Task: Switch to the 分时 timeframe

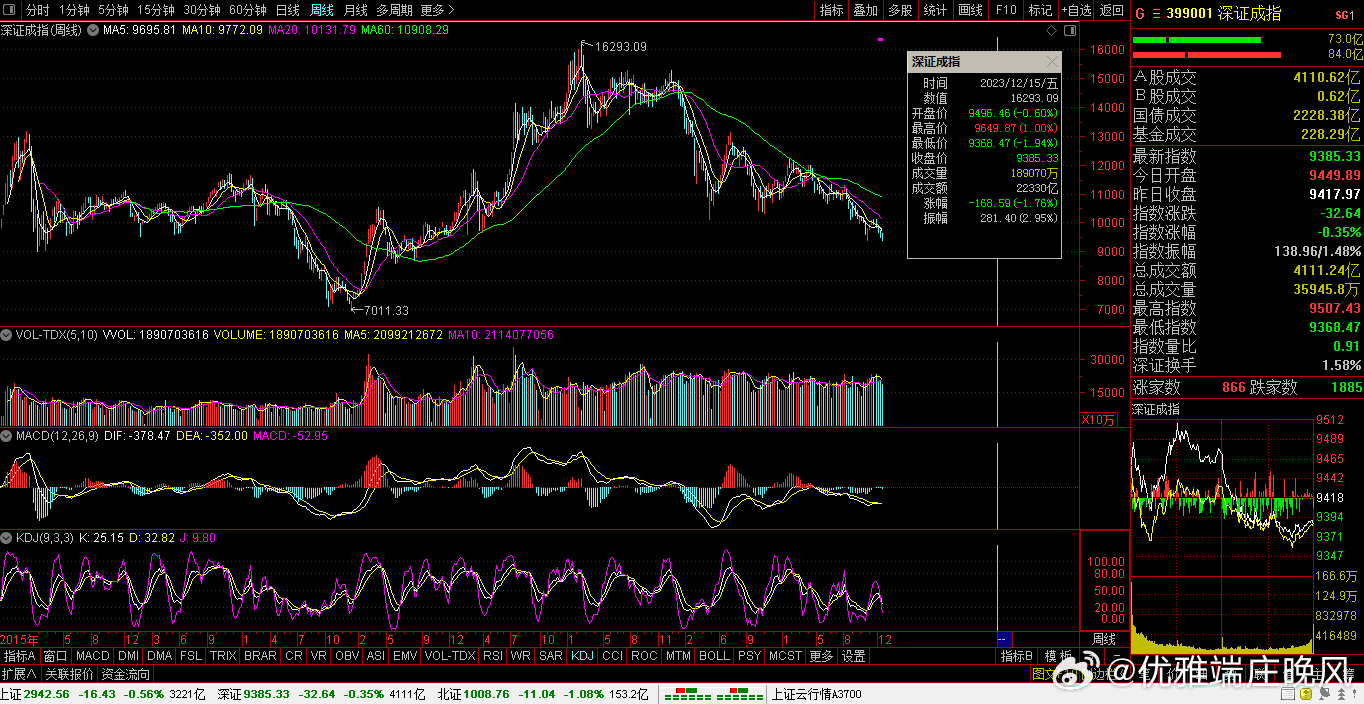Action: (x=37, y=10)
